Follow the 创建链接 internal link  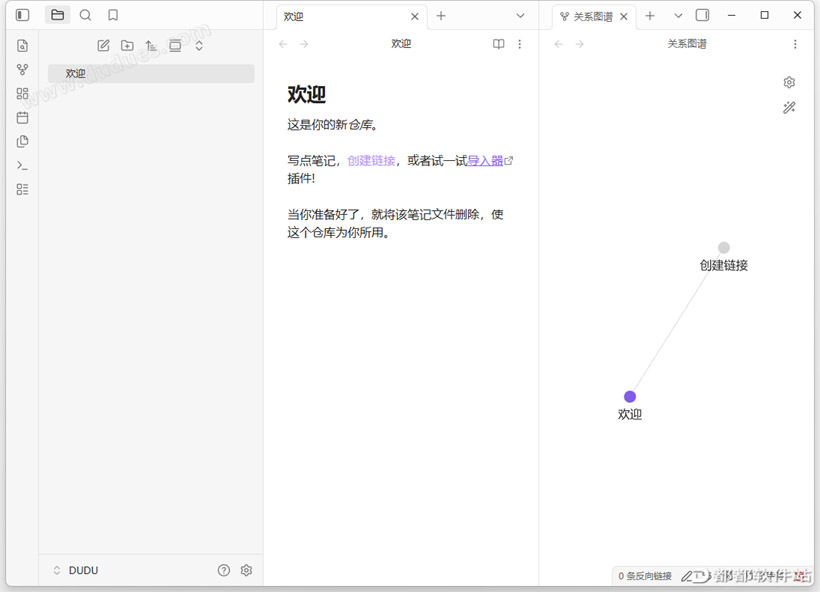click(371, 161)
